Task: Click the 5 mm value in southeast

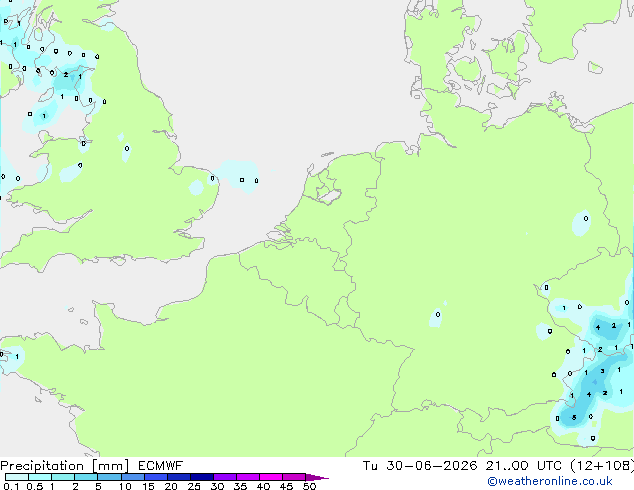Action: click(574, 418)
